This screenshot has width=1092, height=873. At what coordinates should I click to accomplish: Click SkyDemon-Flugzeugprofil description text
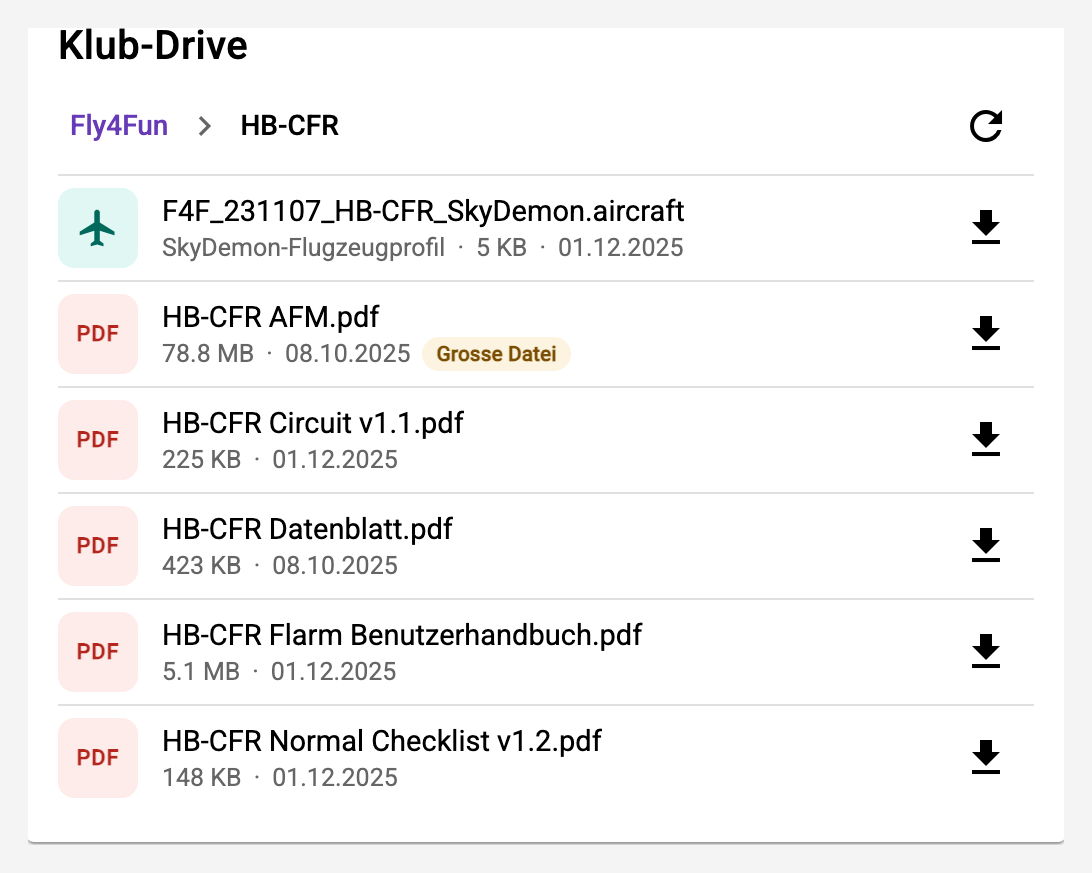pos(303,247)
